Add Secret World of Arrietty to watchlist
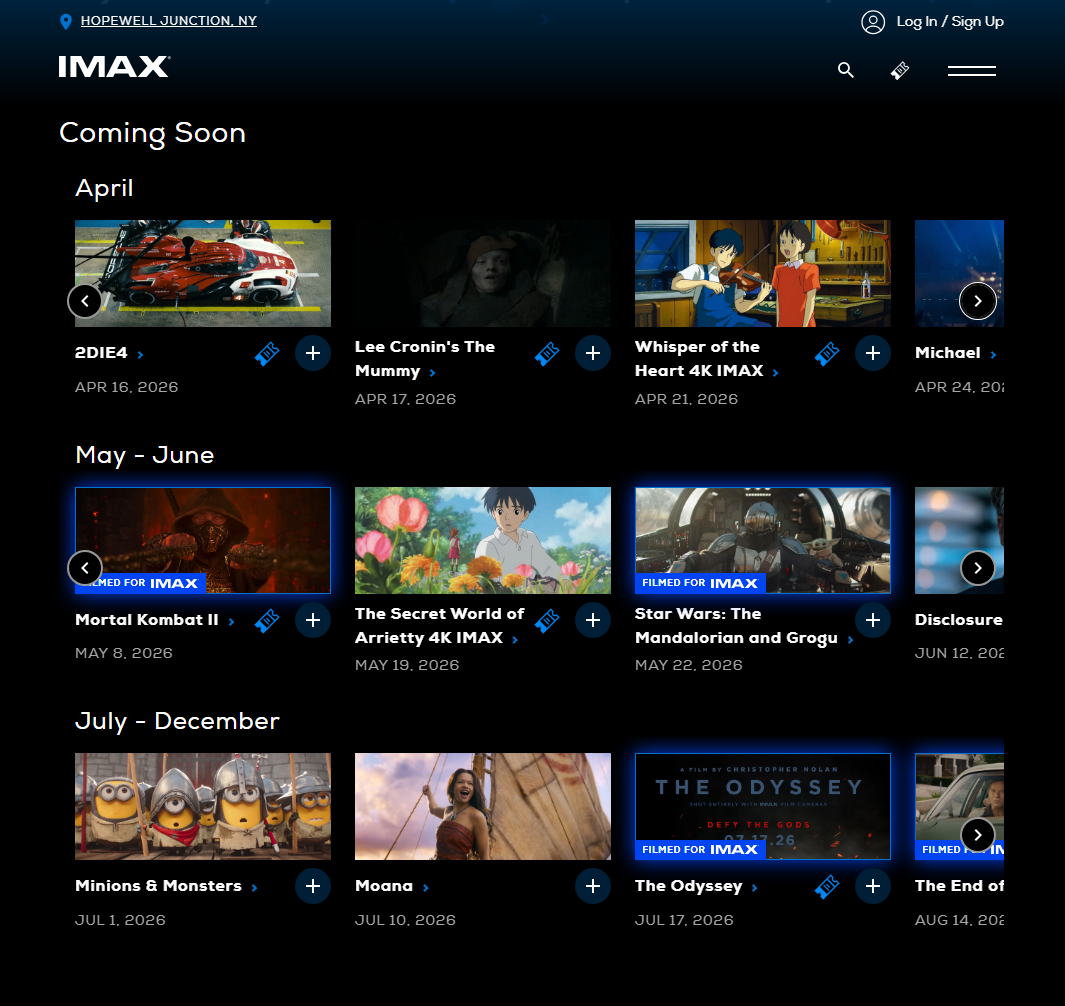The width and height of the screenshot is (1065, 1006). pyautogui.click(x=593, y=620)
